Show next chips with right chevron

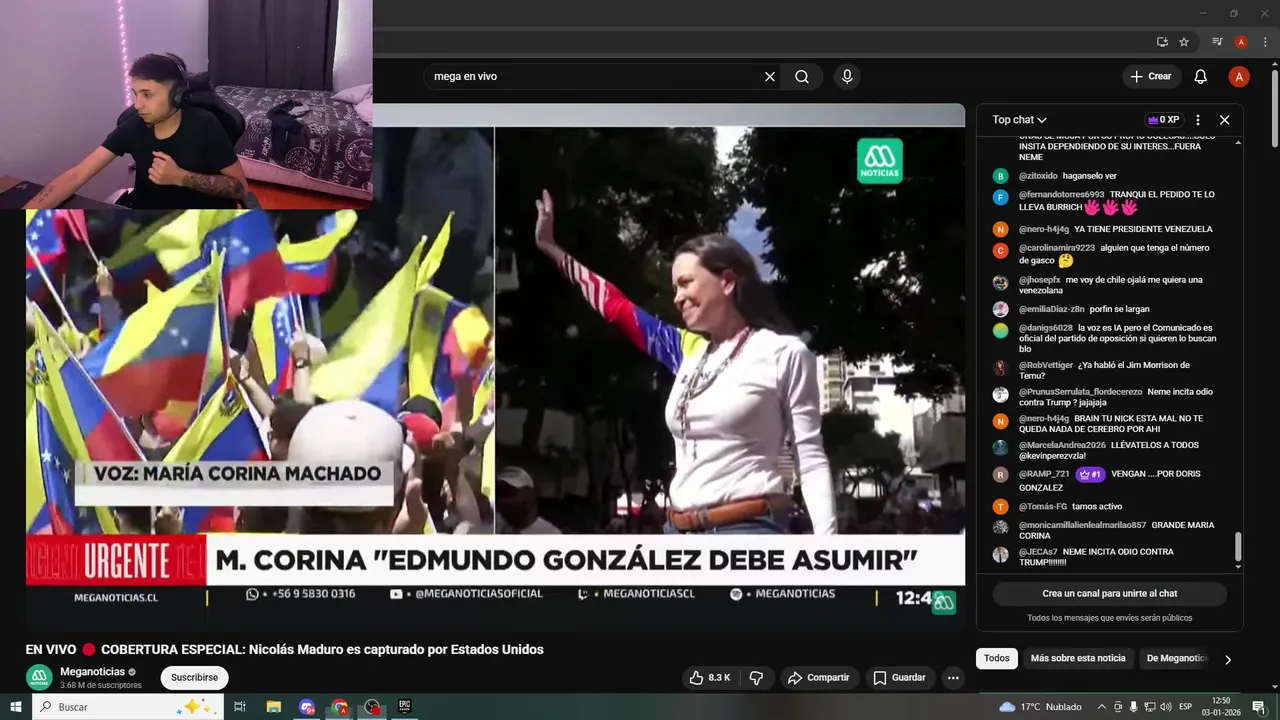pos(1228,659)
